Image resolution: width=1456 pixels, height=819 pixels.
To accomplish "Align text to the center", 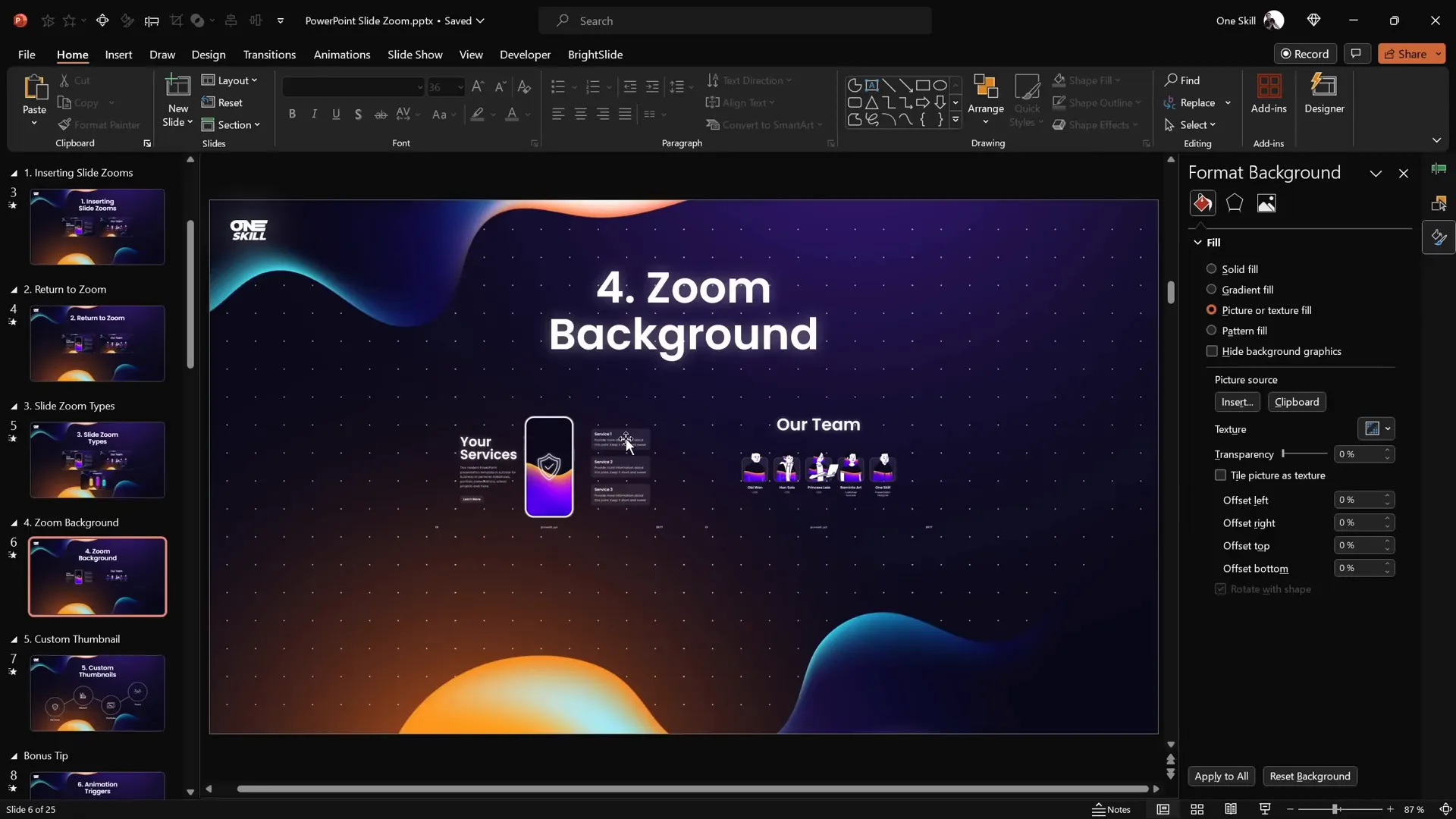I will (581, 114).
